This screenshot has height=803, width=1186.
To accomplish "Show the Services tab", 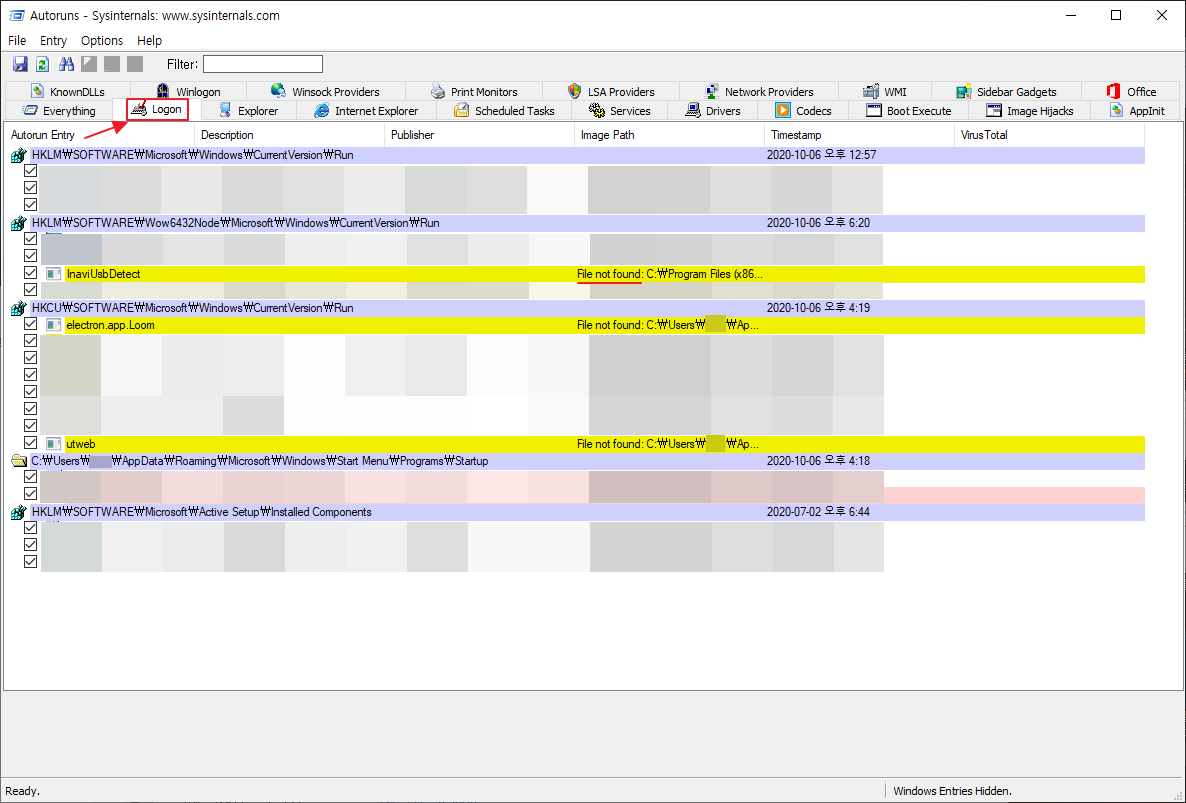I will pos(619,110).
